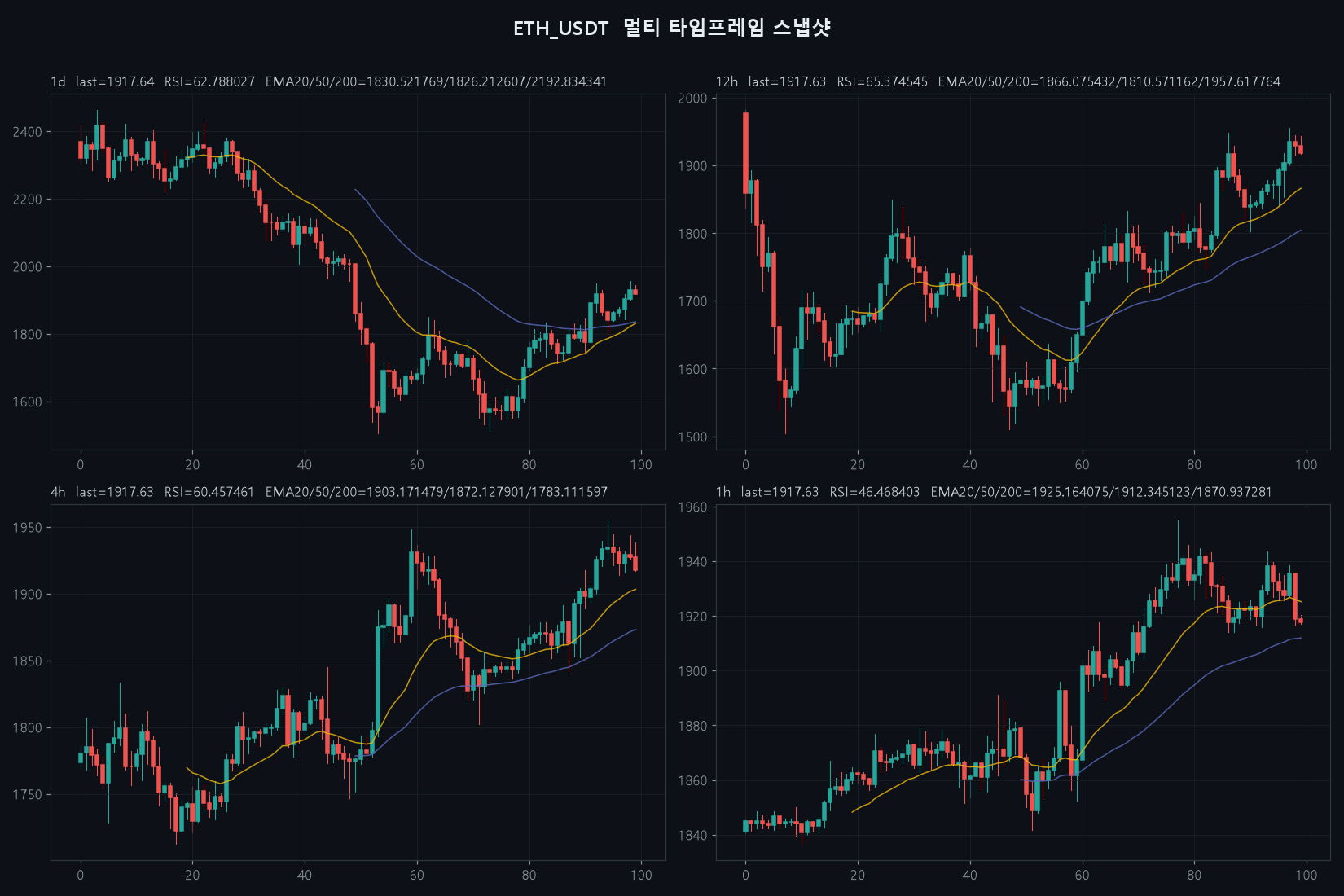The image size is (1344, 896).
Task: Click x-axis label 0 under 1h chart
Action: 745,876
